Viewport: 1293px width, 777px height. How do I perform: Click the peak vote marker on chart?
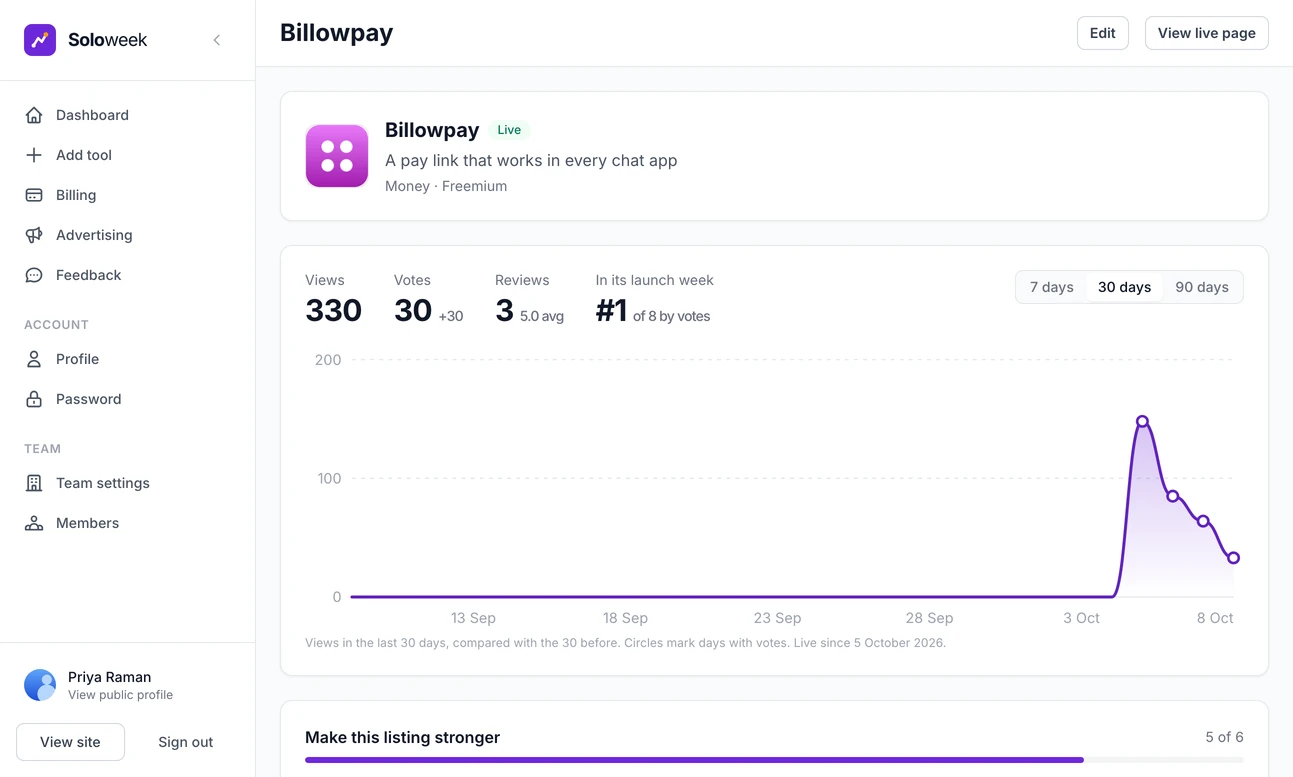[x=1142, y=421]
